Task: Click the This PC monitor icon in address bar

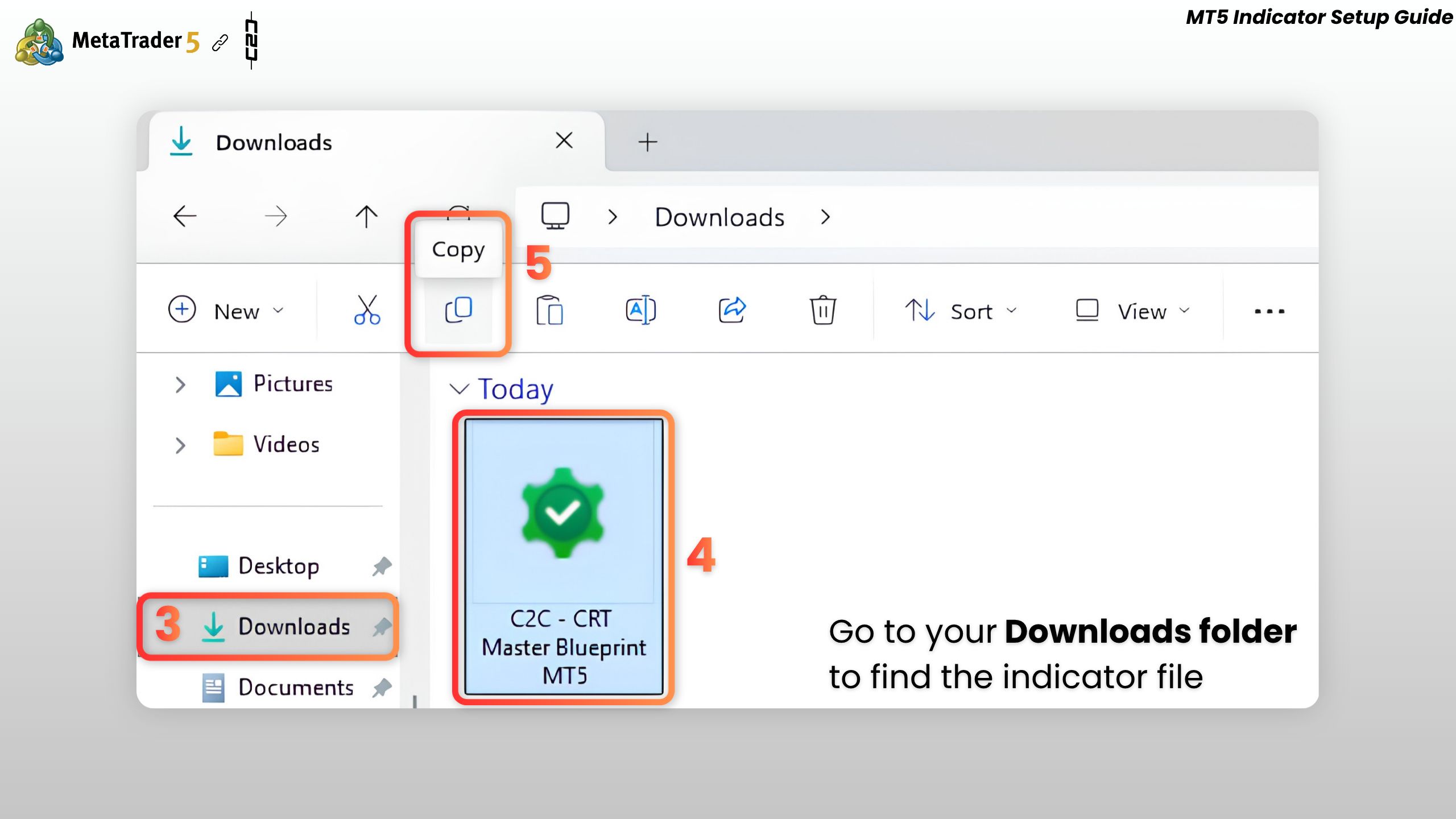Action: [555, 216]
